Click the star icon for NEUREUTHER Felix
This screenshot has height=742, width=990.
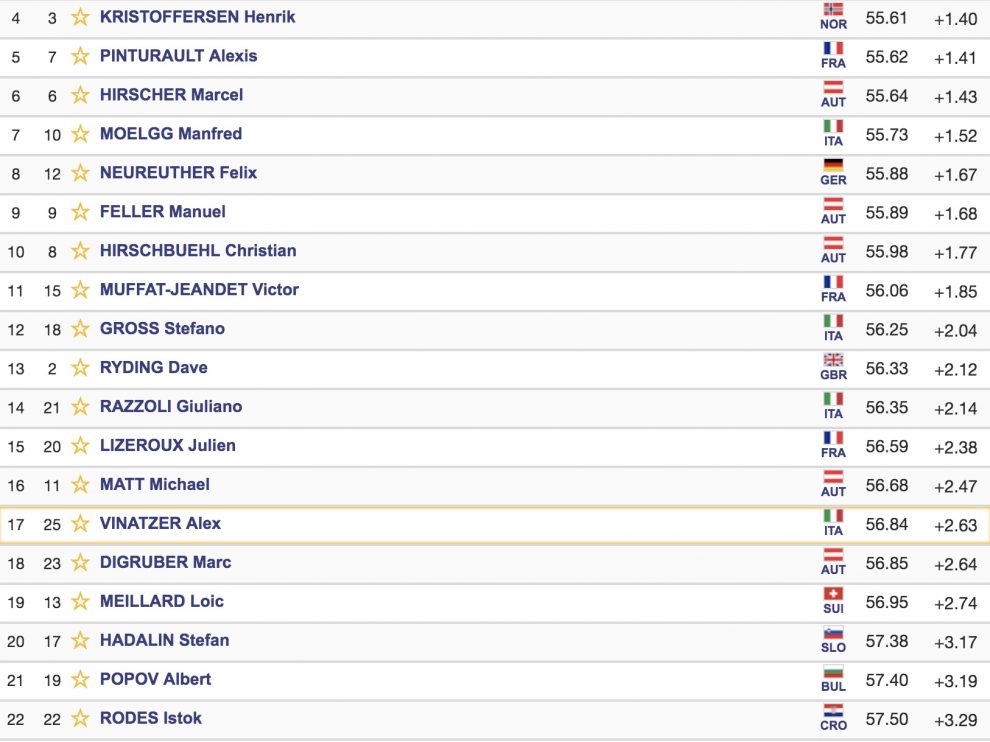(80, 173)
